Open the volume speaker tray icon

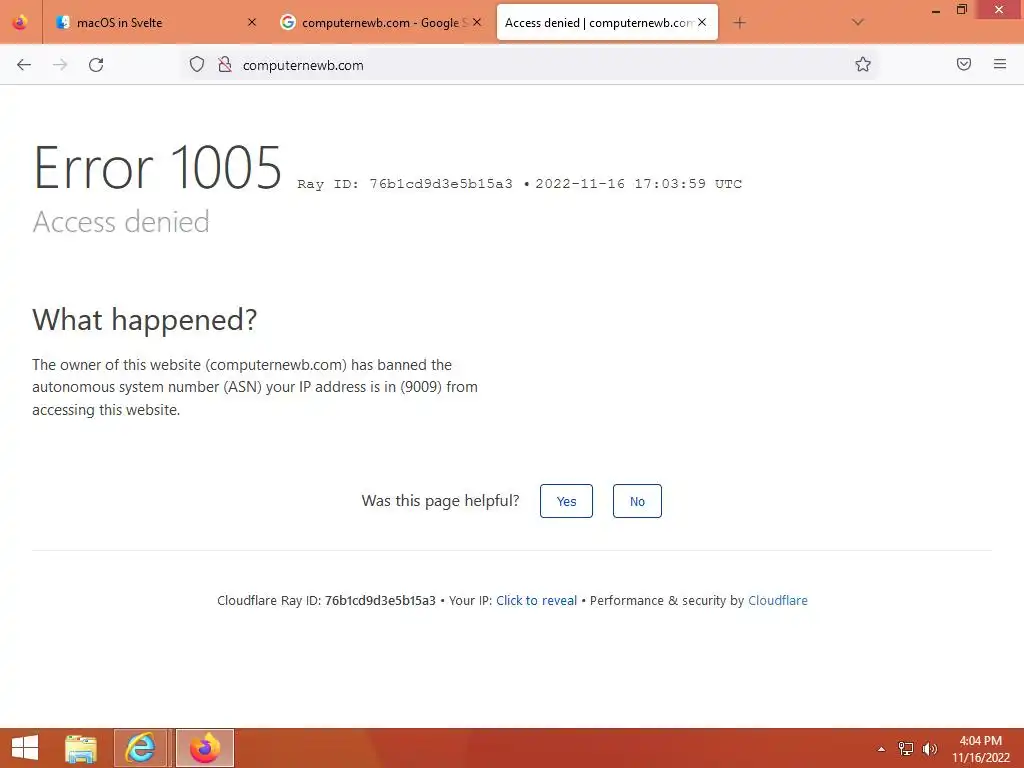tap(929, 749)
